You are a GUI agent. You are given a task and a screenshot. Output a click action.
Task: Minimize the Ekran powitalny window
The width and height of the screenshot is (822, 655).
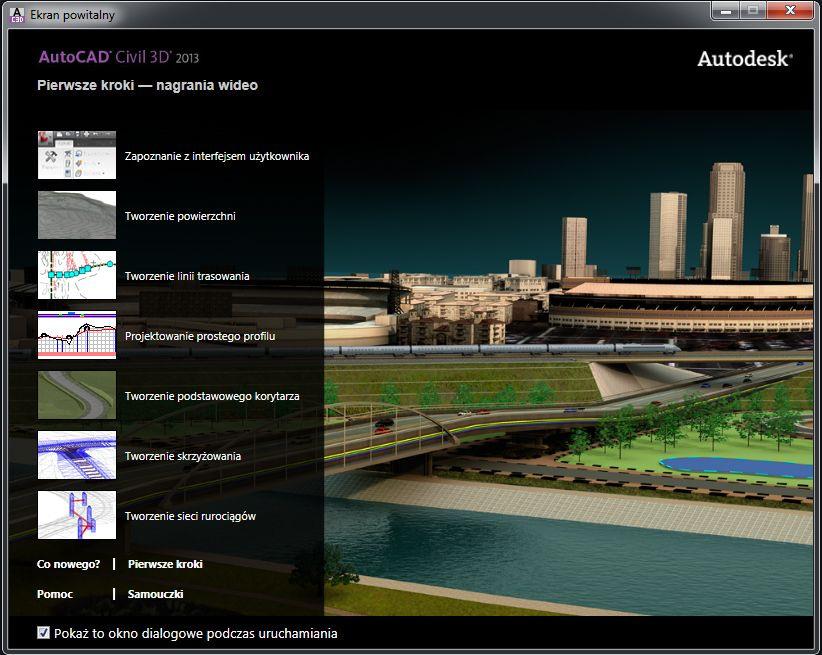pos(726,10)
